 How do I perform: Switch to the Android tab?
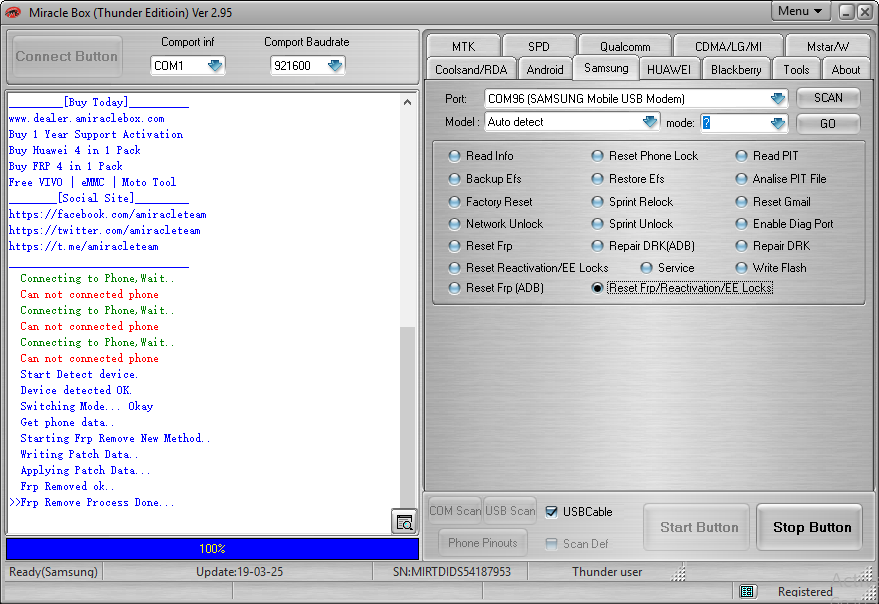click(x=545, y=70)
